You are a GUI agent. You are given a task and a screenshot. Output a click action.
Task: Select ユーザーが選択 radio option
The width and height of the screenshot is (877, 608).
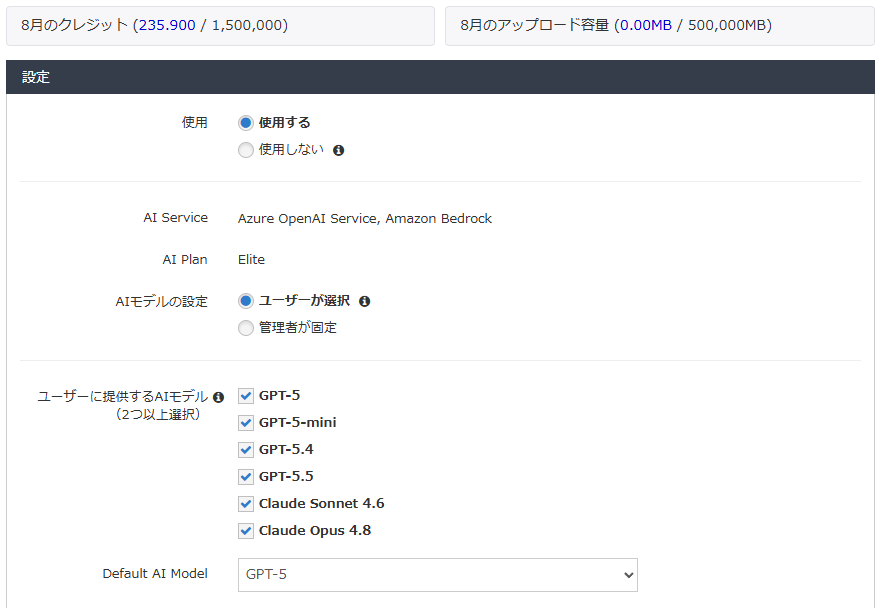[x=246, y=301]
